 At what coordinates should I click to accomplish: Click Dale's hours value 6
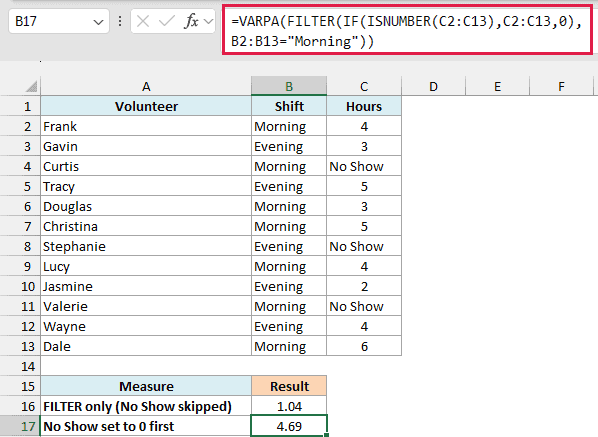tap(364, 347)
